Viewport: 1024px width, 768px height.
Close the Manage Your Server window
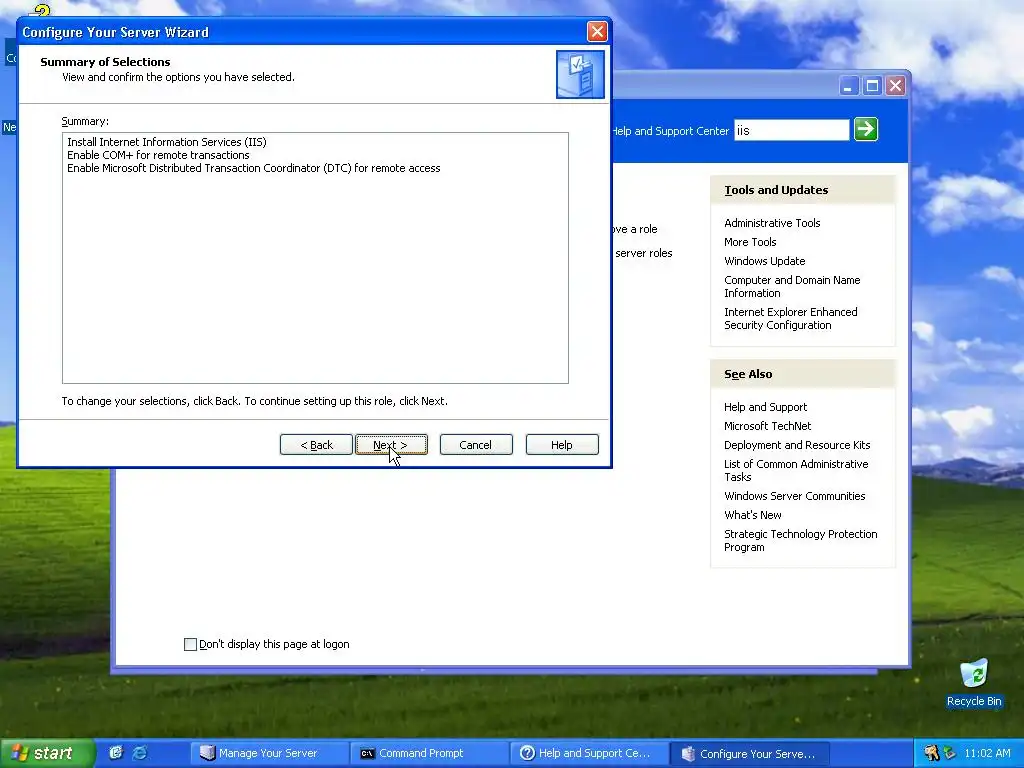896,86
